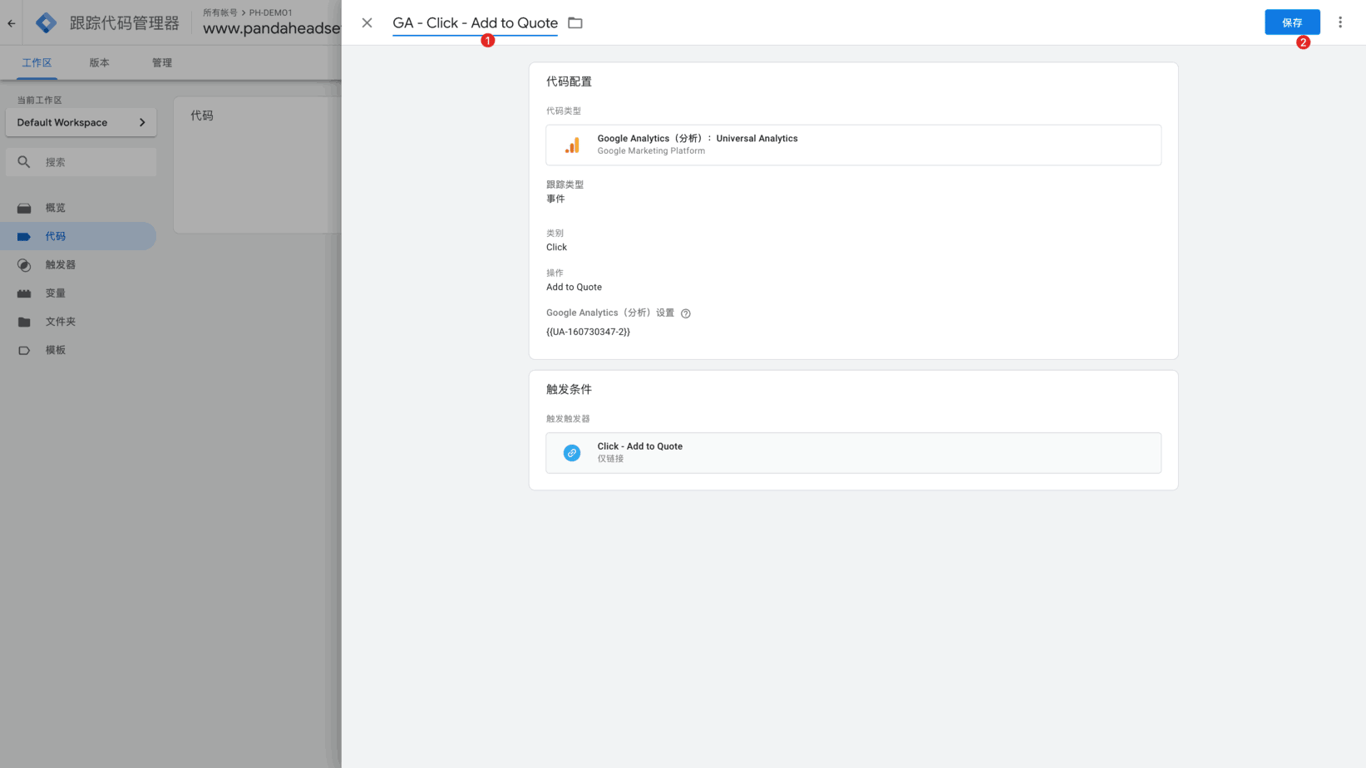Click the folder icon beside tag name
This screenshot has width=1366, height=768.
coord(575,23)
